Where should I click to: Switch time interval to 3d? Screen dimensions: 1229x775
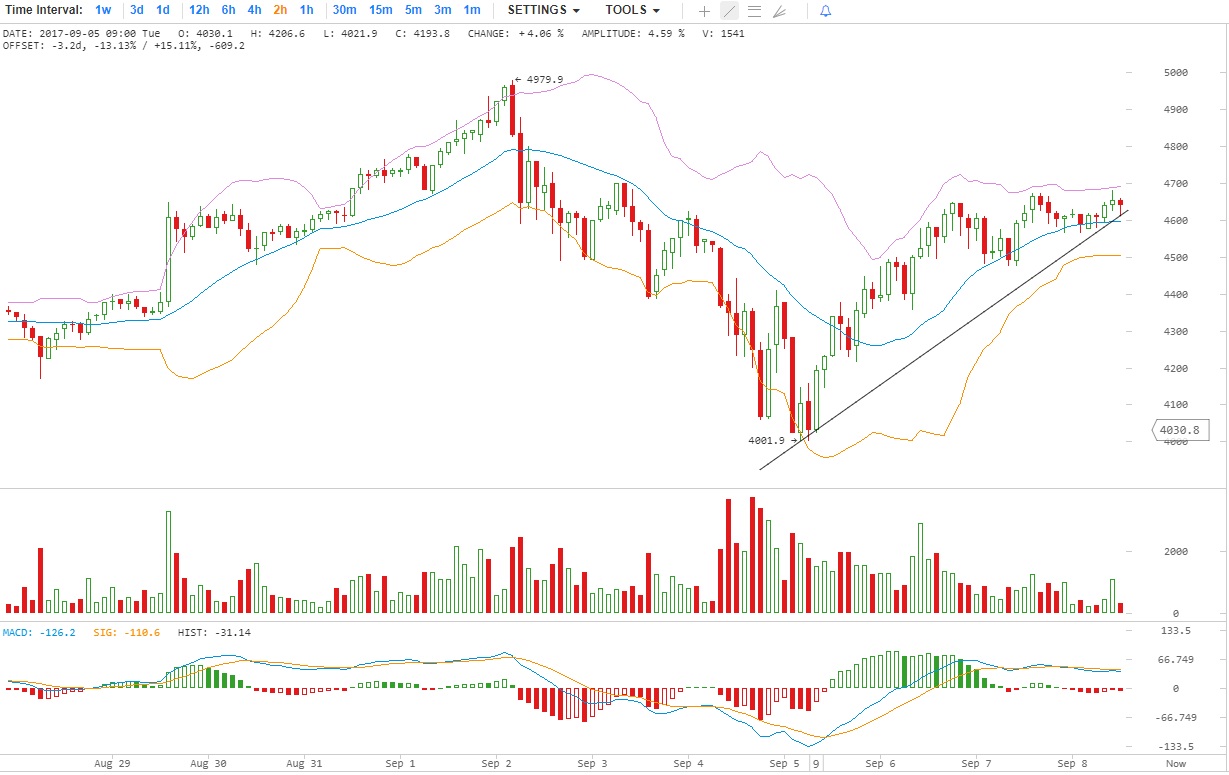(x=137, y=10)
